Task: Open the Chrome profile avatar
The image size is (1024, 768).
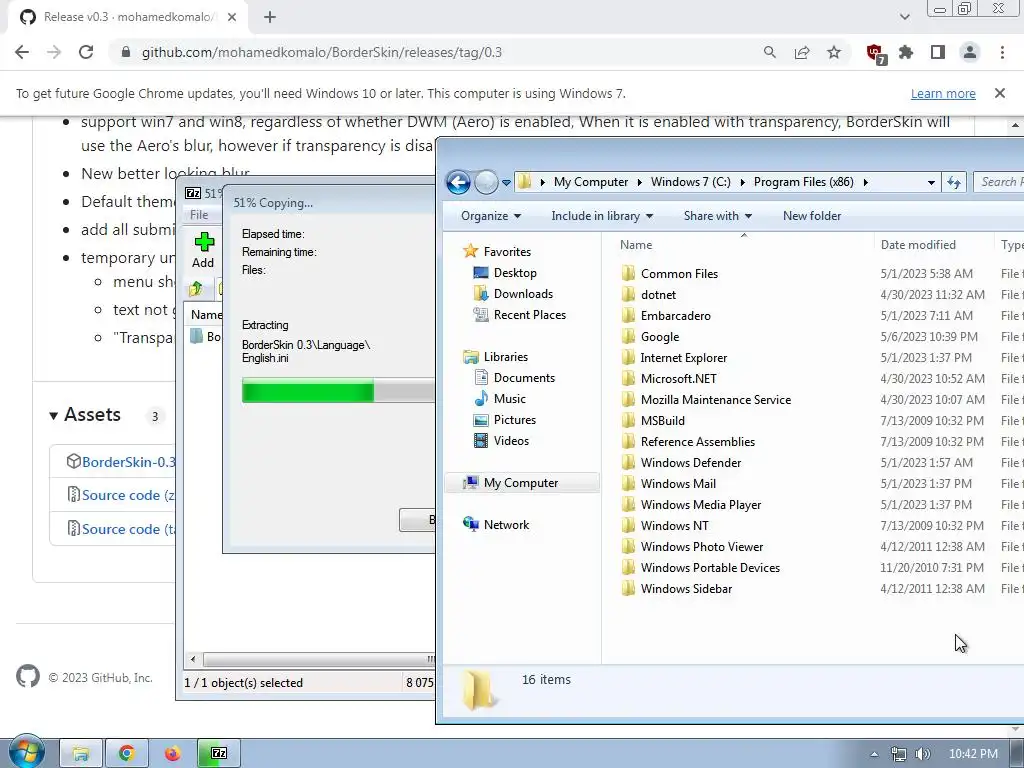Action: click(x=970, y=52)
